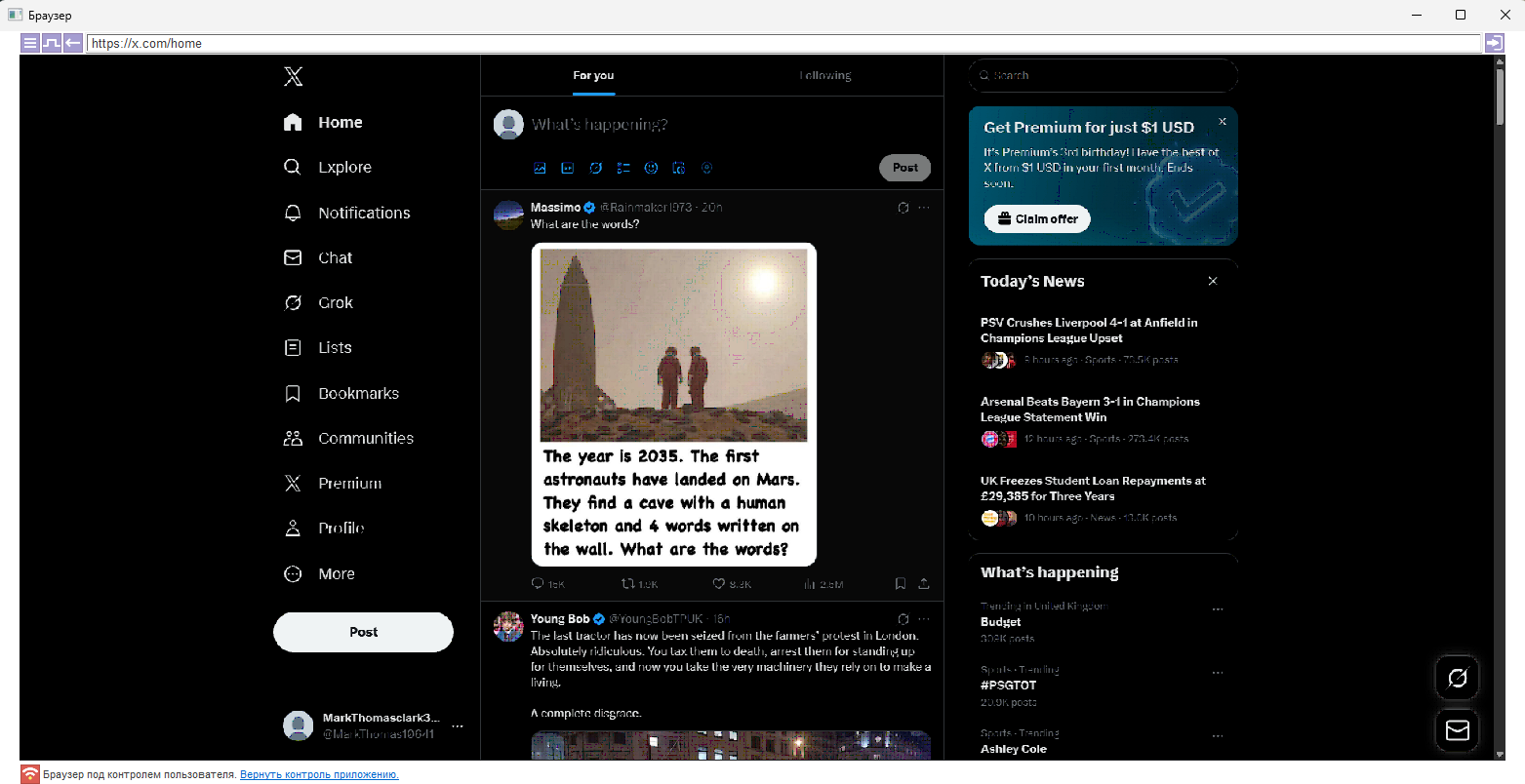1525x784 pixels.
Task: Click the Claim offer button
Action: coord(1037,219)
